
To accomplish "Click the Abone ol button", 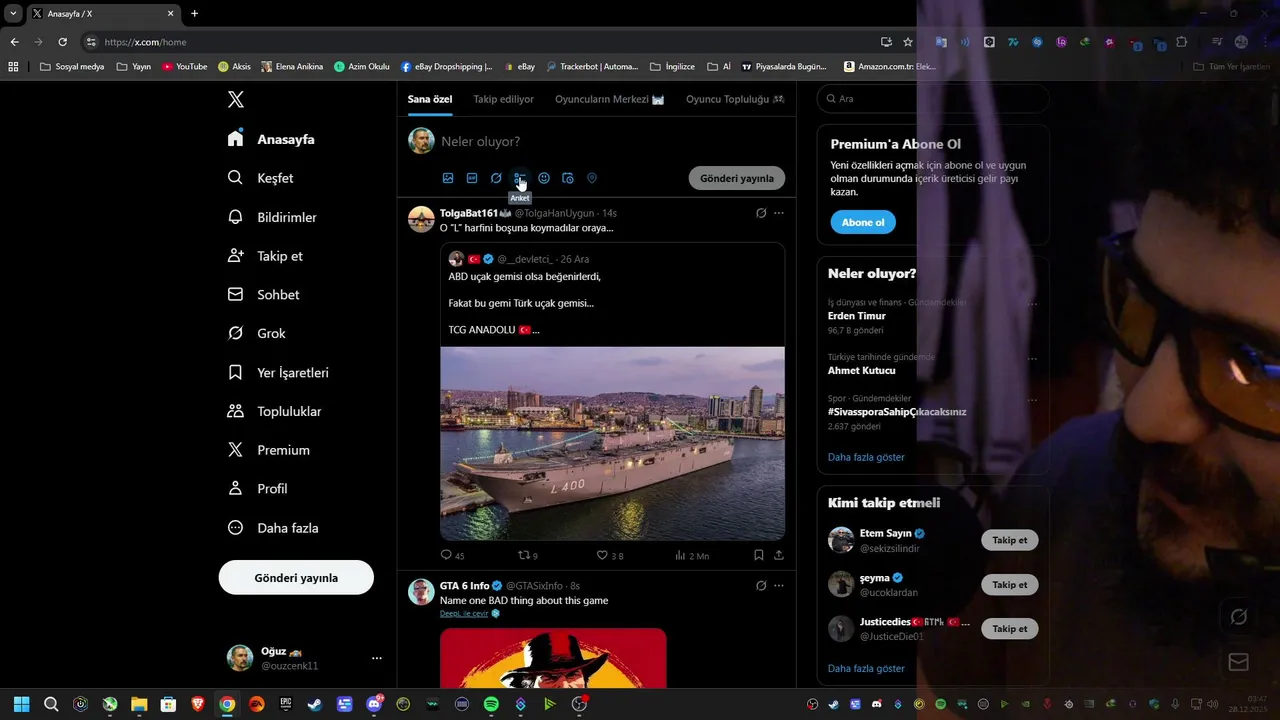I will point(863,222).
